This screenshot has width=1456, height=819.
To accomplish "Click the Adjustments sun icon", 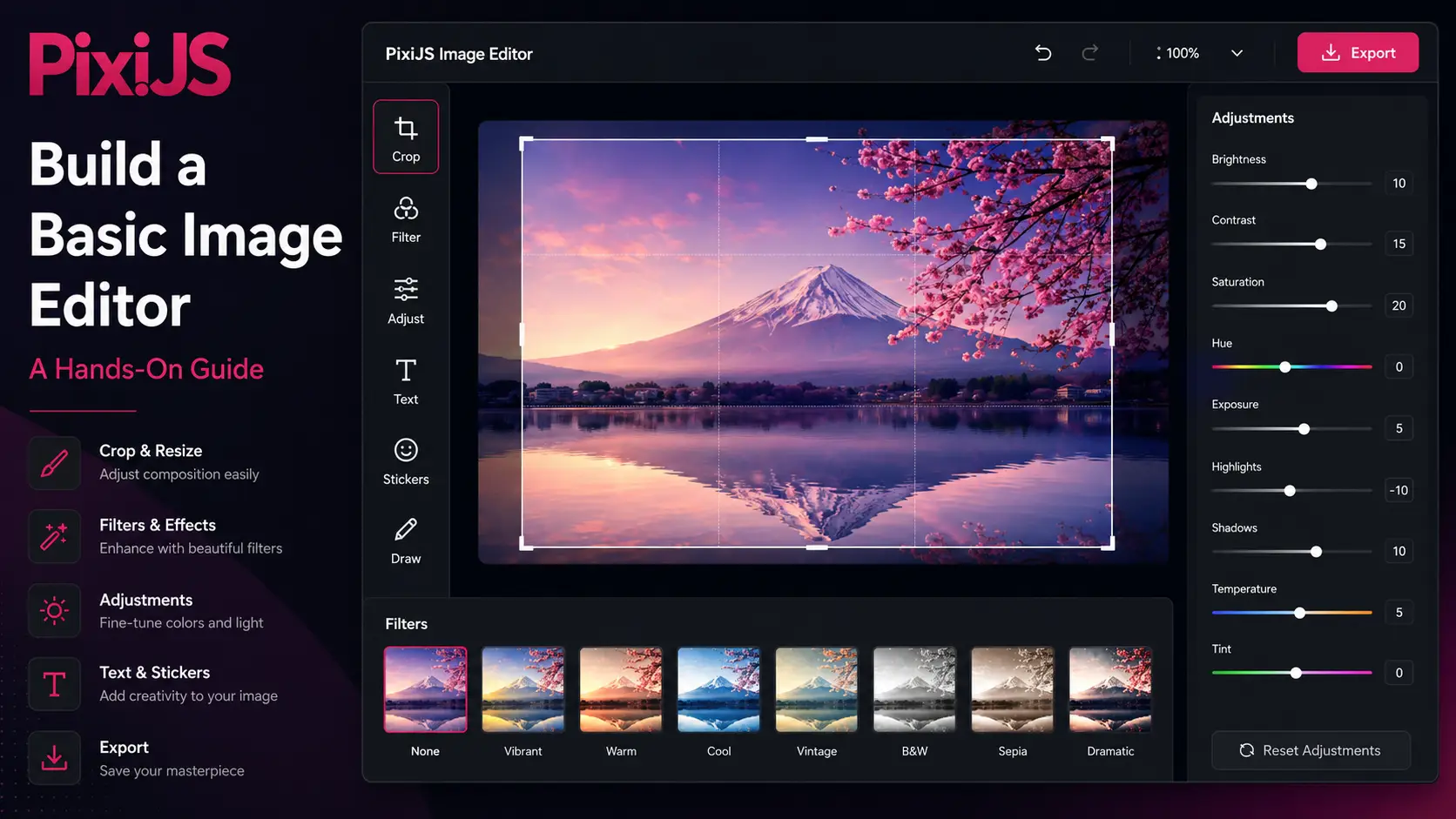I will pos(54,611).
